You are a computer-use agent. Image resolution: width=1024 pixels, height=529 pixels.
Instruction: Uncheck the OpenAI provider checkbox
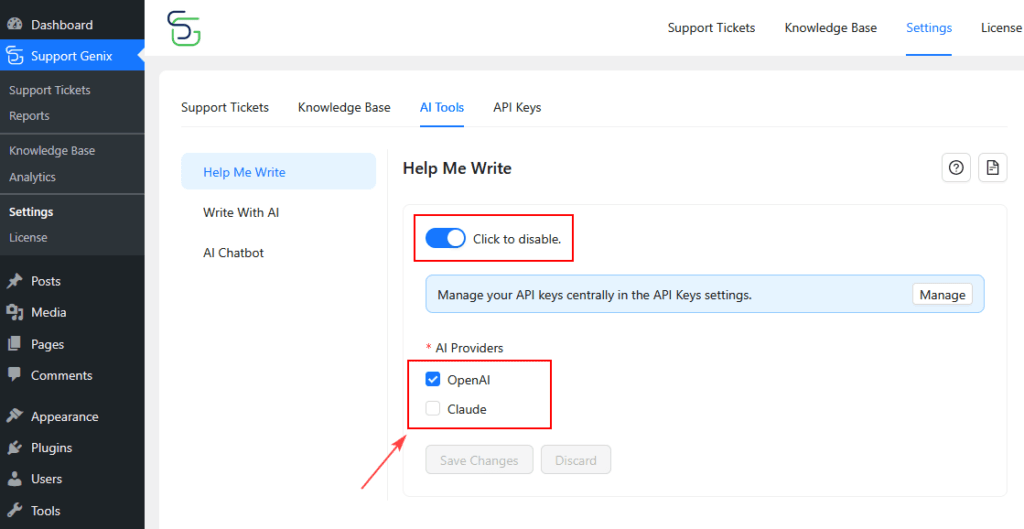[x=432, y=379]
